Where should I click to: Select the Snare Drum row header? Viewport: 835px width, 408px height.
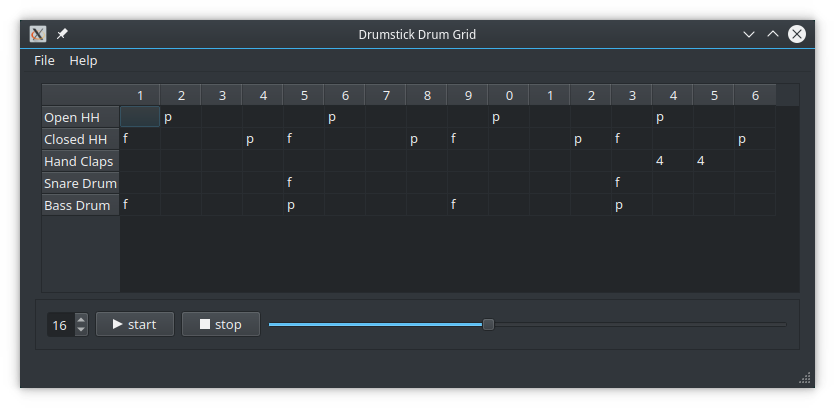[80, 183]
